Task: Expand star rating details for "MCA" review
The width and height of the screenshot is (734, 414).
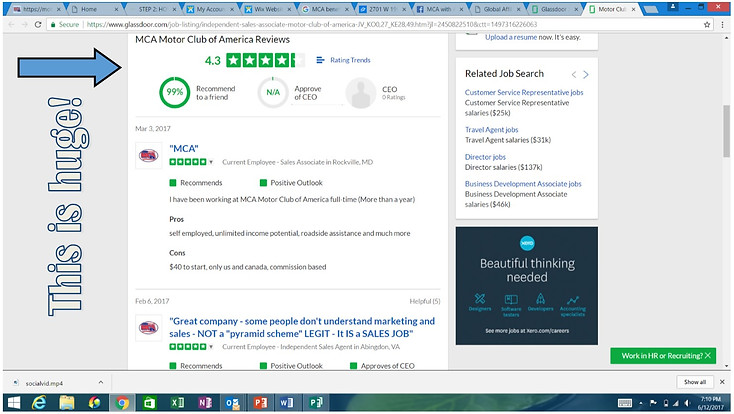Action: pyautogui.click(x=211, y=162)
